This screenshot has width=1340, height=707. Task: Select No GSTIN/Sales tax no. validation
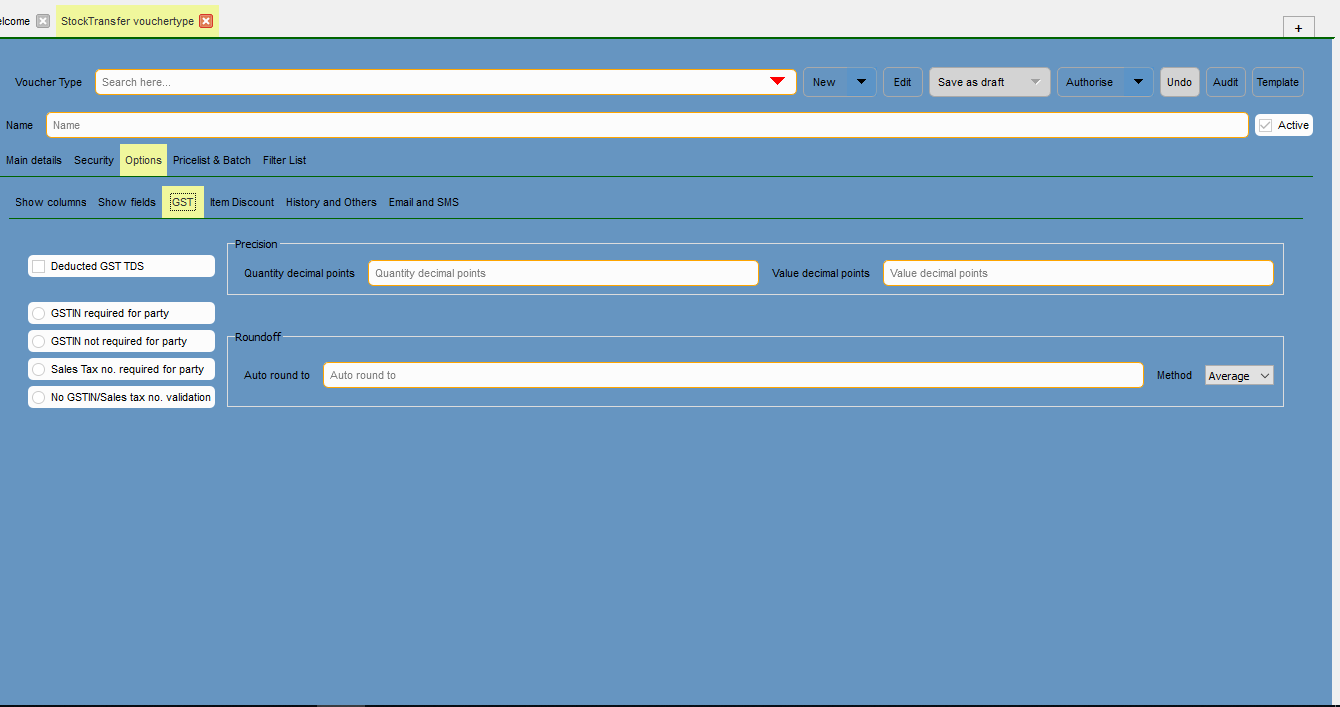(x=38, y=397)
